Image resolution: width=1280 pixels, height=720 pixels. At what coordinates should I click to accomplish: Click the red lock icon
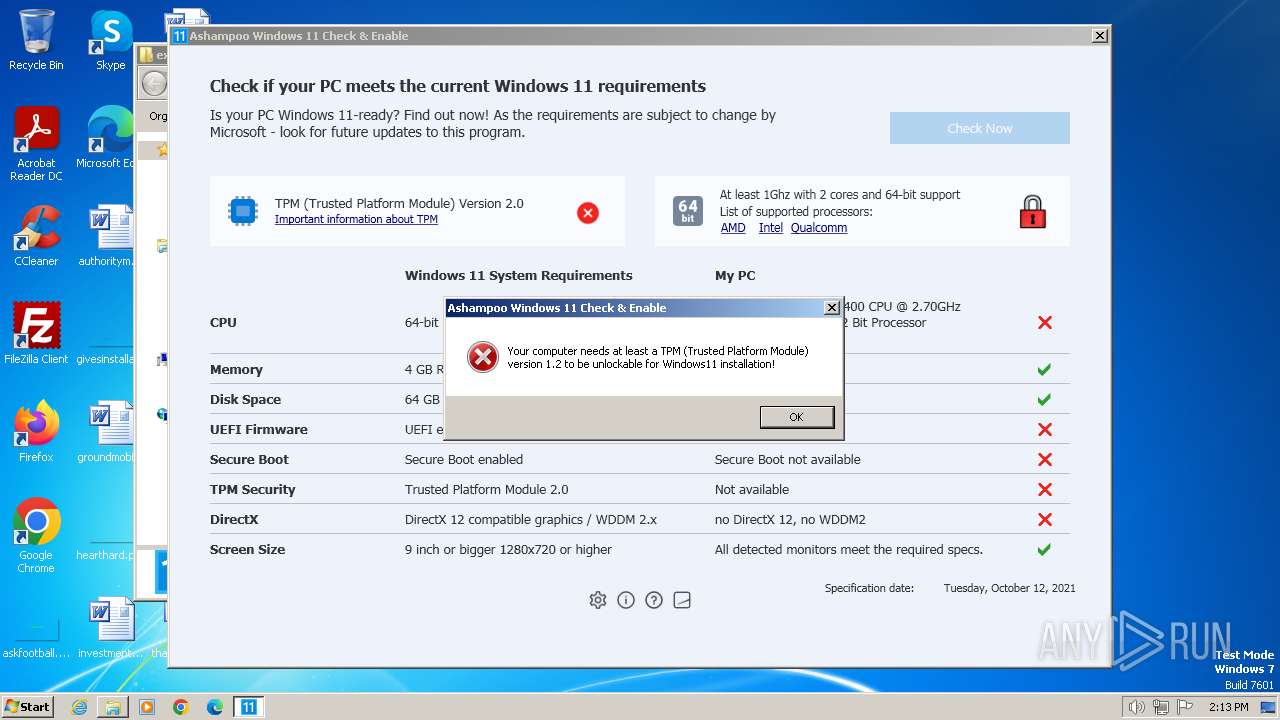pyautogui.click(x=1032, y=212)
